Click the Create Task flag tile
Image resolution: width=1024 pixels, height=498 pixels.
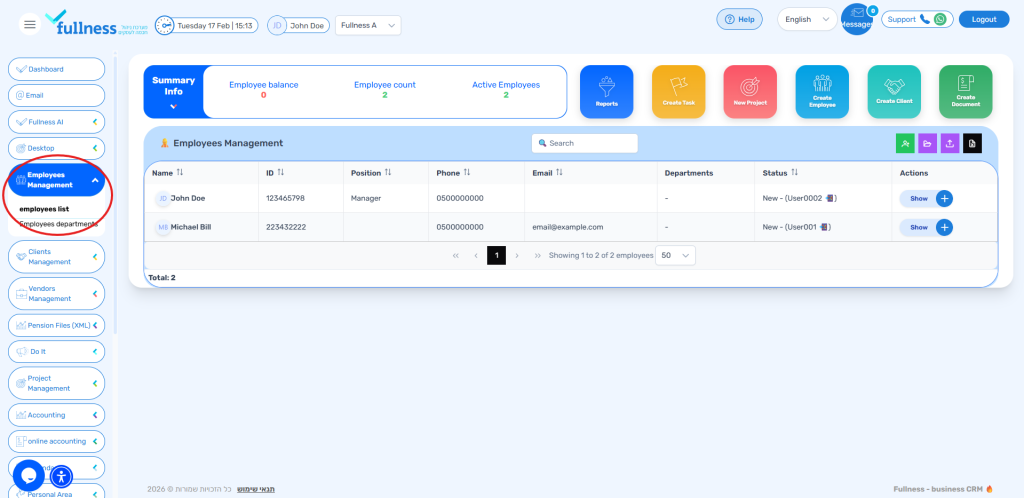(678, 91)
